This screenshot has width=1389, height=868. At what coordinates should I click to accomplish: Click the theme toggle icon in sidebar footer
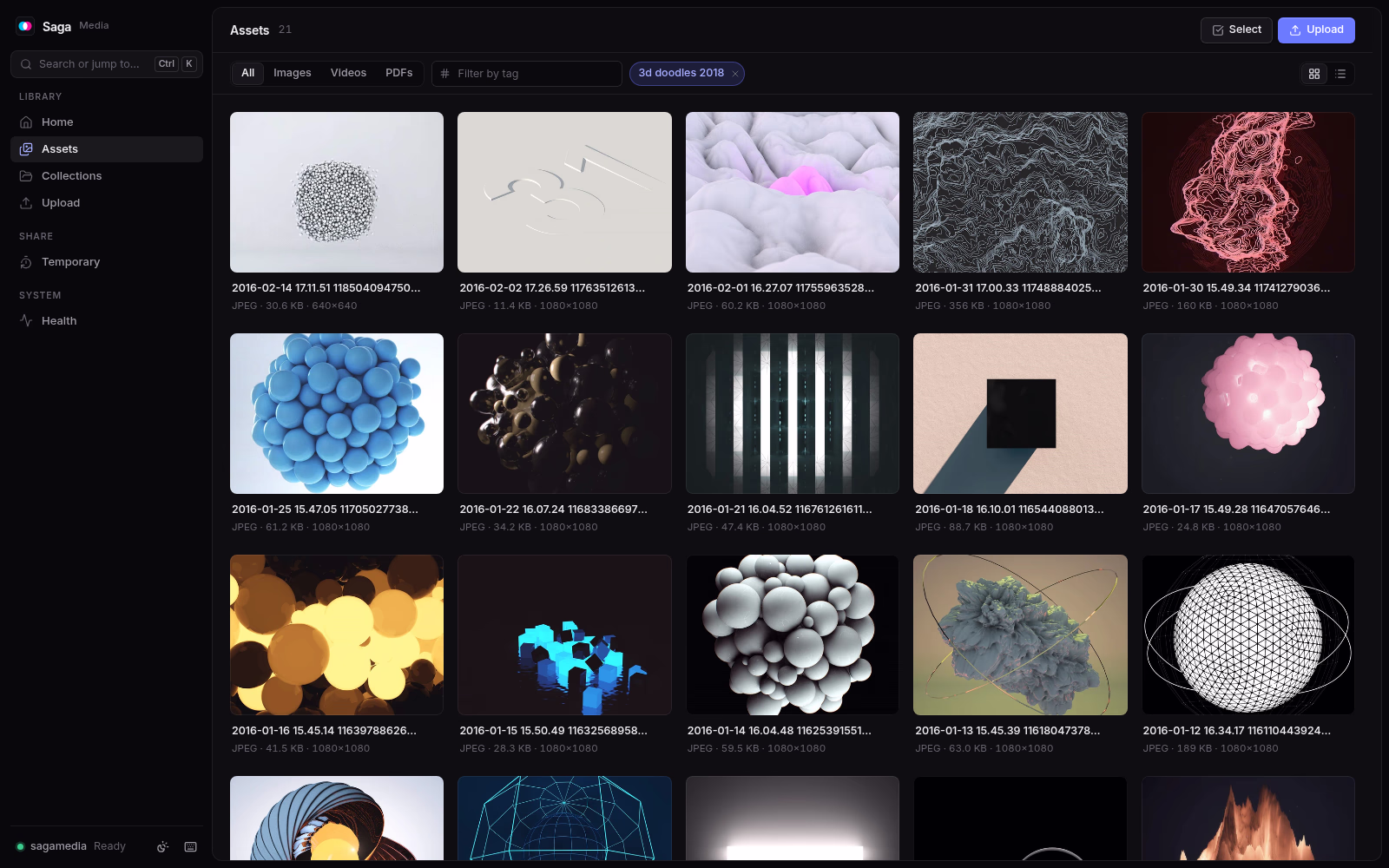(x=162, y=847)
